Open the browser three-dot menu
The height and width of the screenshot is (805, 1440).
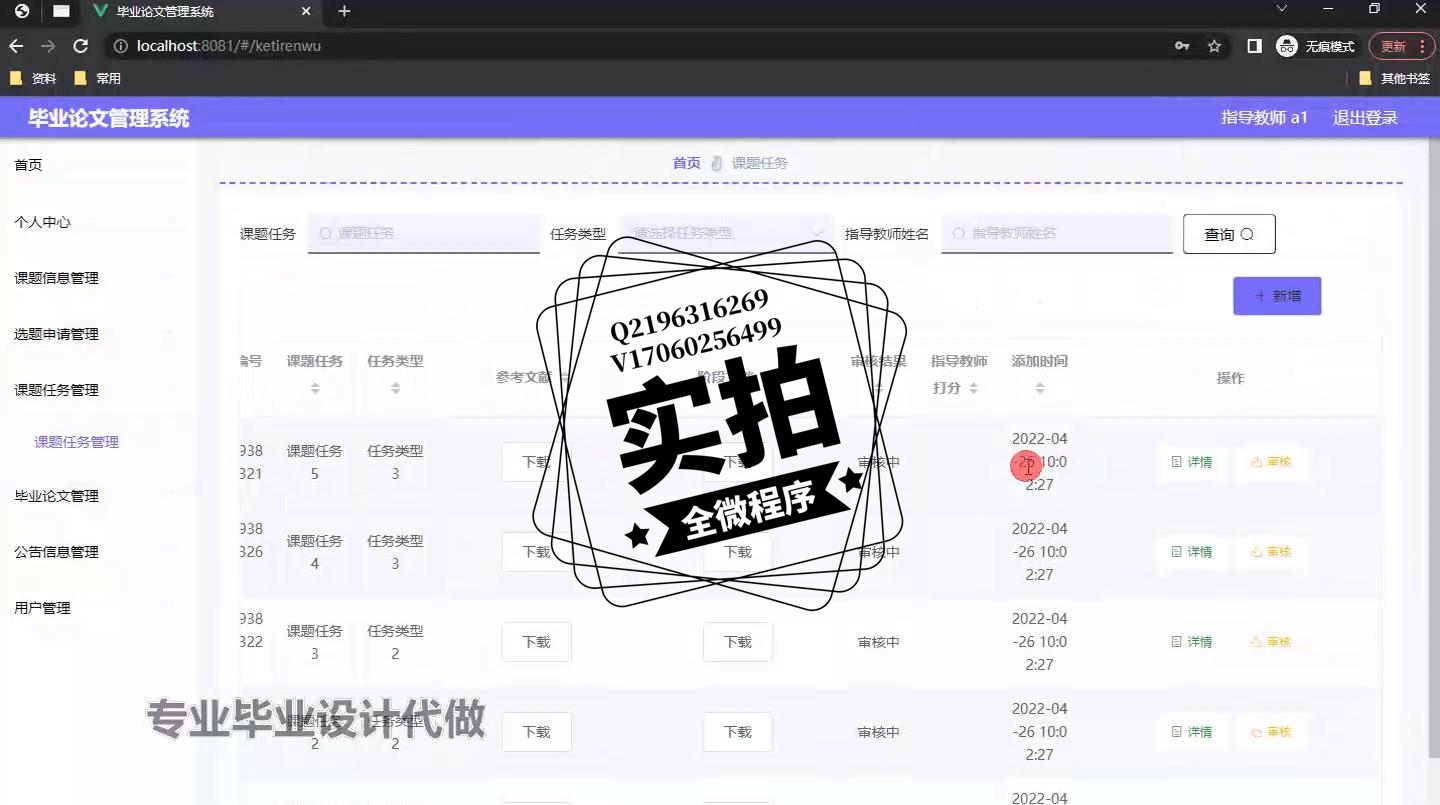1422,46
